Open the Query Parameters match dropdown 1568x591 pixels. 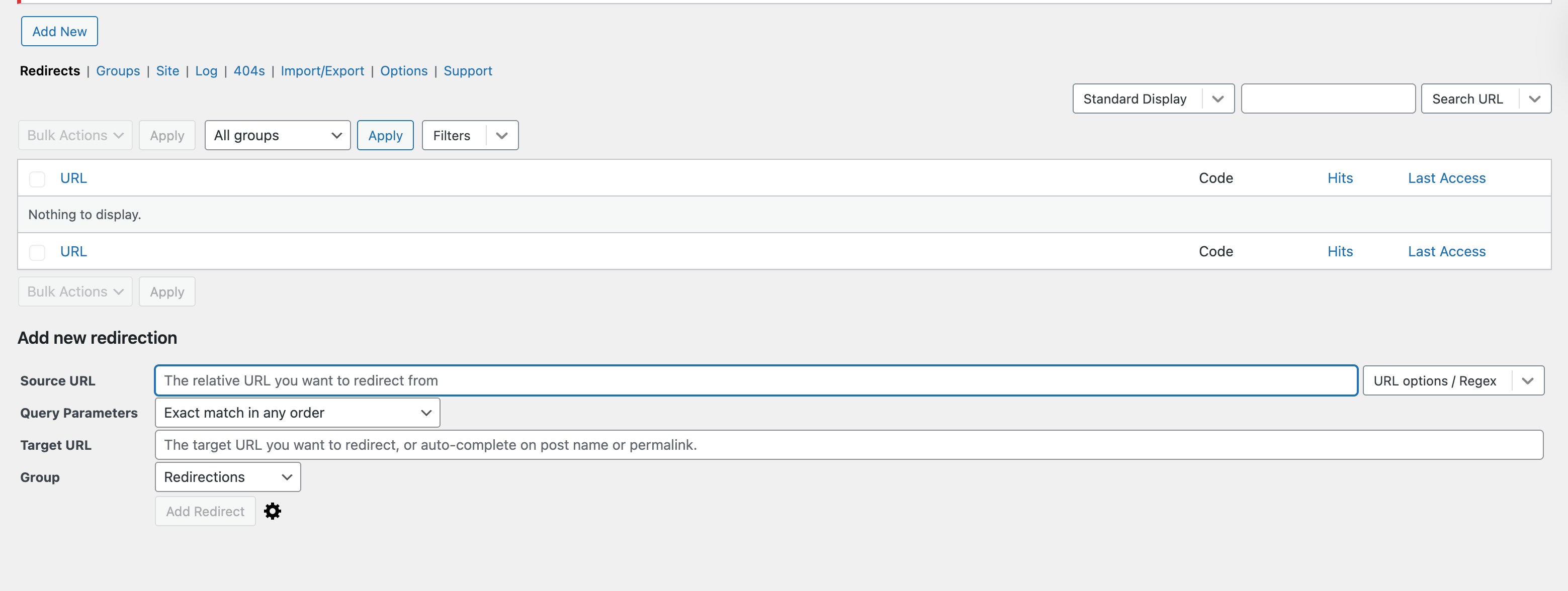pos(297,413)
